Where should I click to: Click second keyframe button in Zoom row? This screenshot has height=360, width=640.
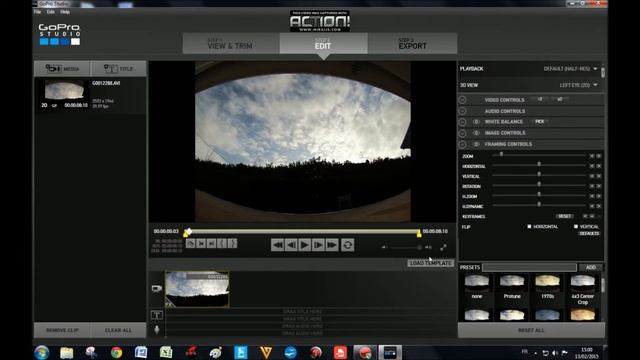(599, 156)
